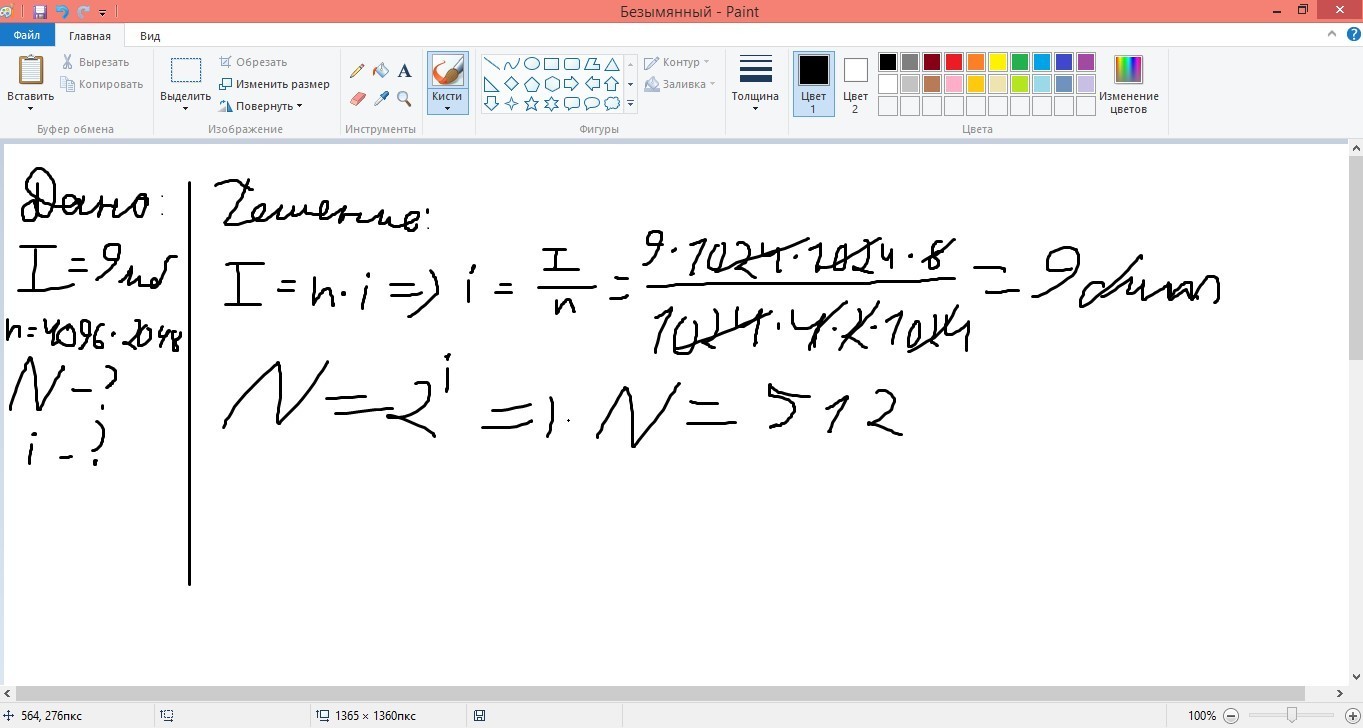Open the Thickness size dropdown

(755, 84)
